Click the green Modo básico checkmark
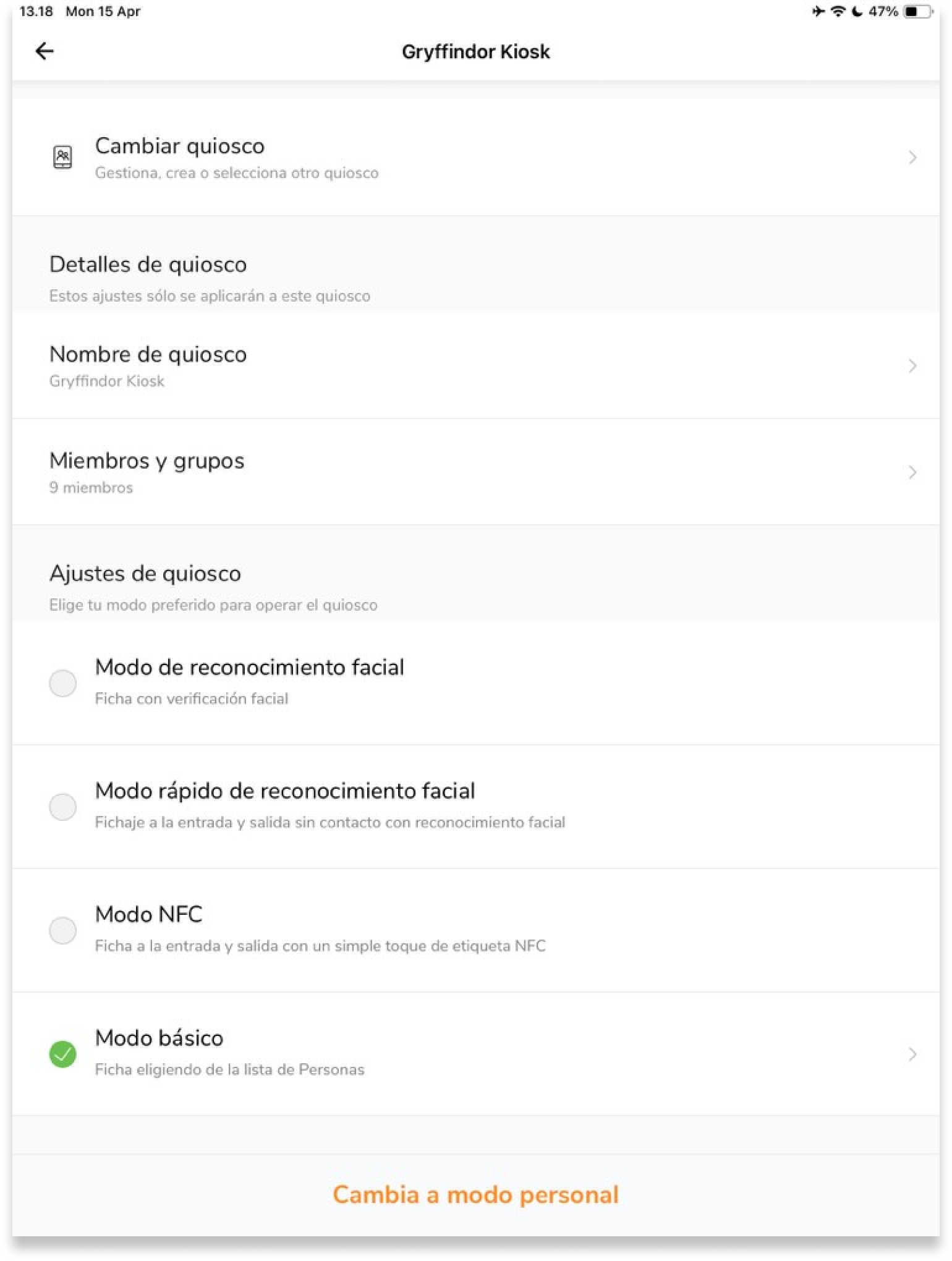 click(62, 1055)
